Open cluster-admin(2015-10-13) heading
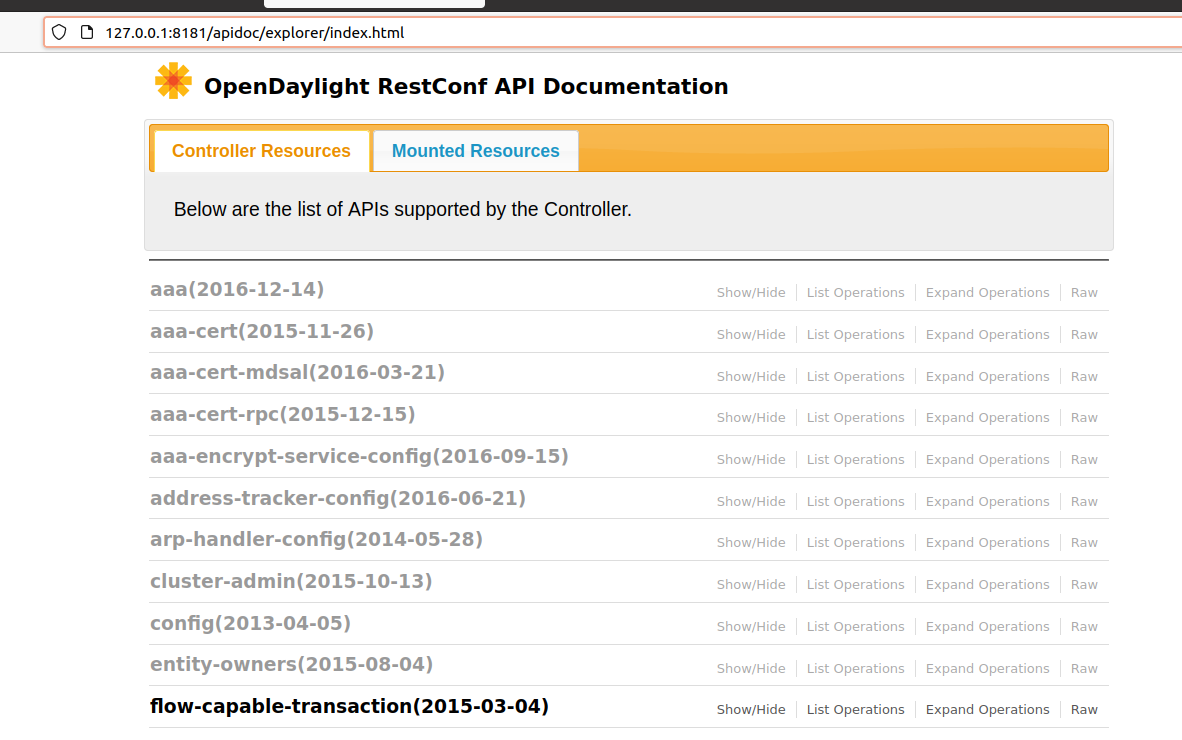Viewport: 1182px width, 740px height. coord(291,582)
